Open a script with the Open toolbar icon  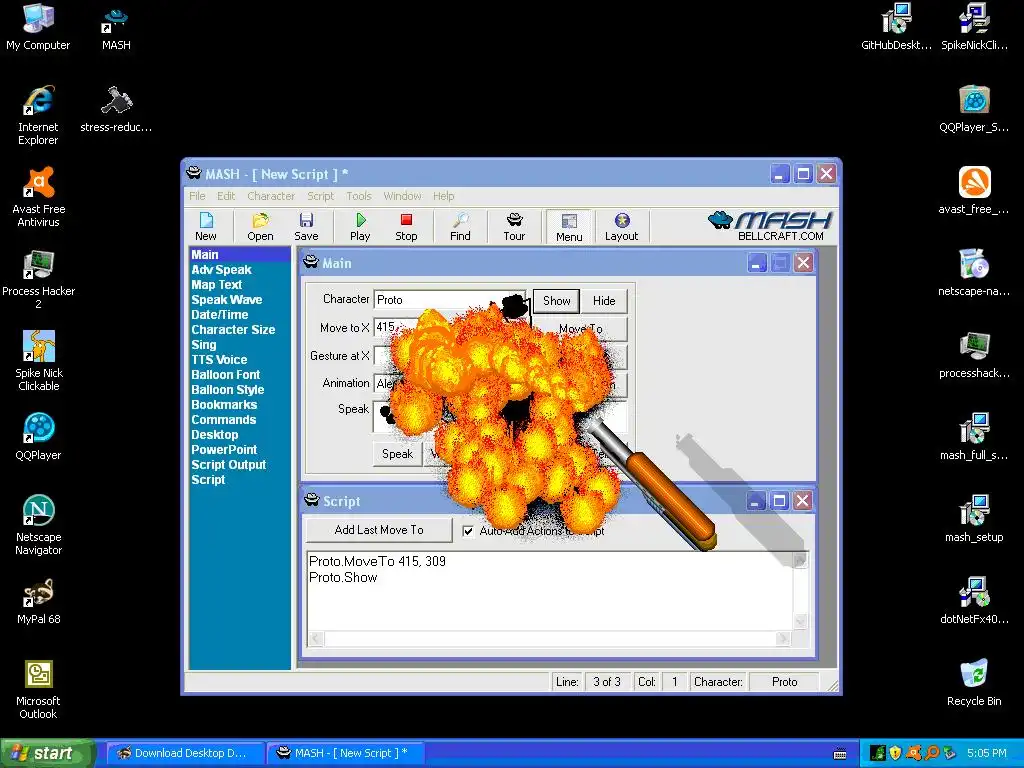coord(260,227)
